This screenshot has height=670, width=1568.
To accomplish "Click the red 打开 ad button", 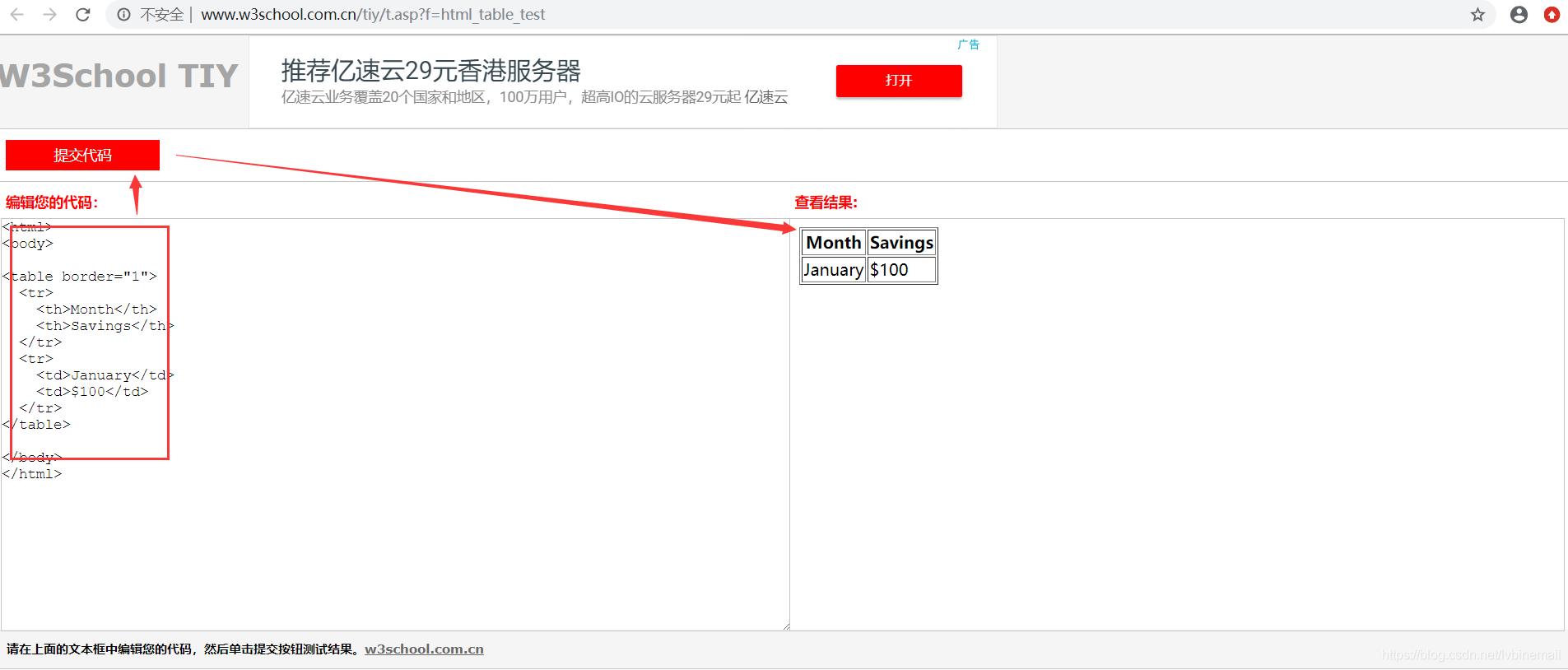I will 899,81.
